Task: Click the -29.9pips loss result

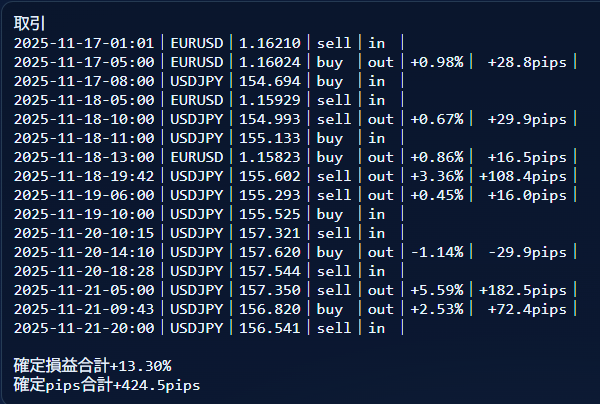Action: [527, 252]
